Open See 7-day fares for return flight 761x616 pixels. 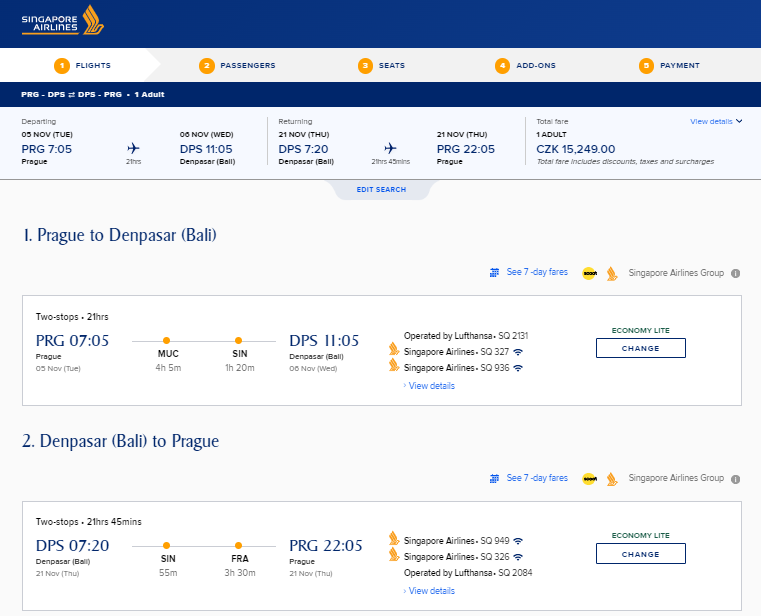coord(537,478)
